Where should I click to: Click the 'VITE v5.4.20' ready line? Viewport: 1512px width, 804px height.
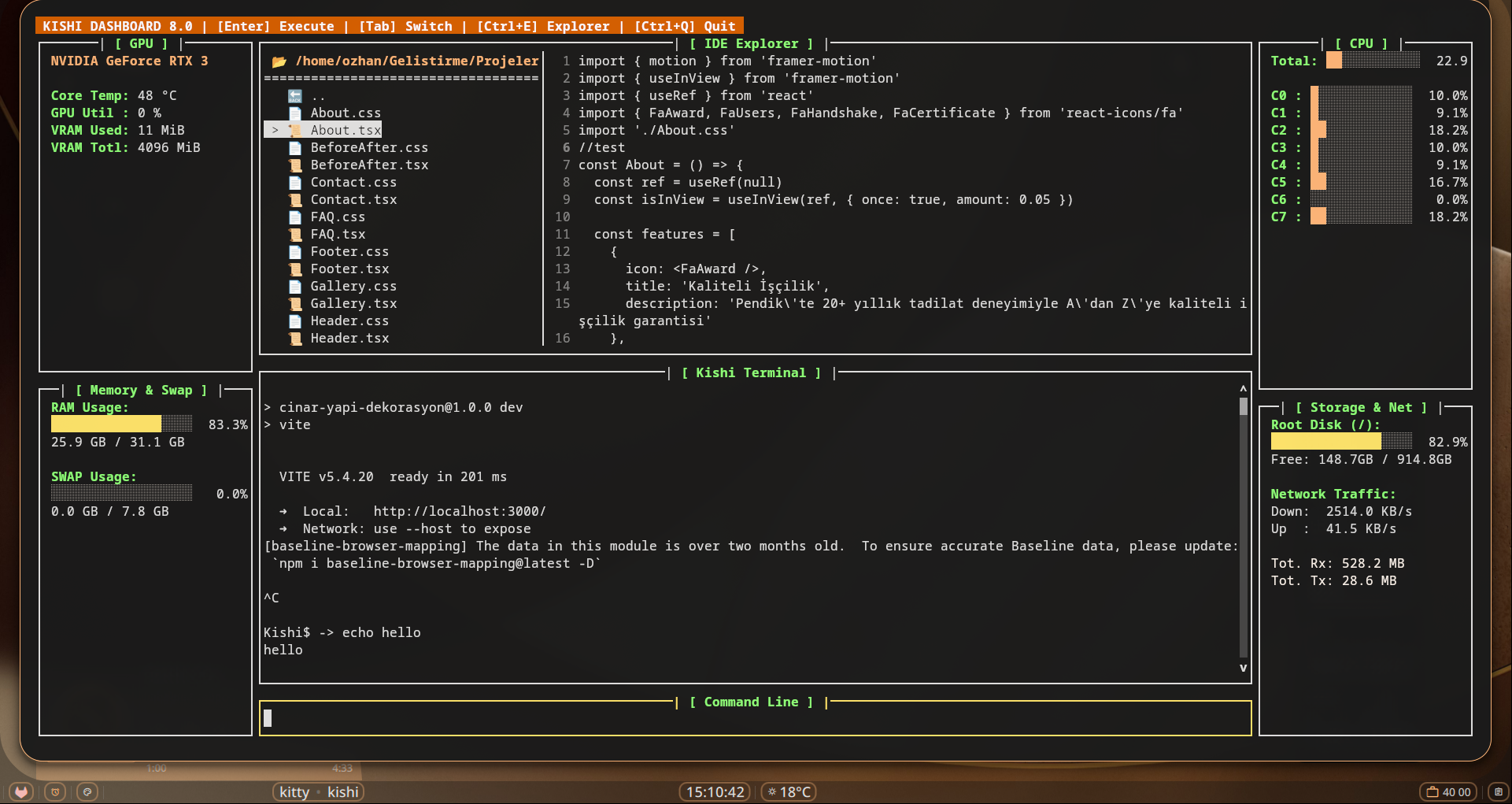click(x=393, y=477)
